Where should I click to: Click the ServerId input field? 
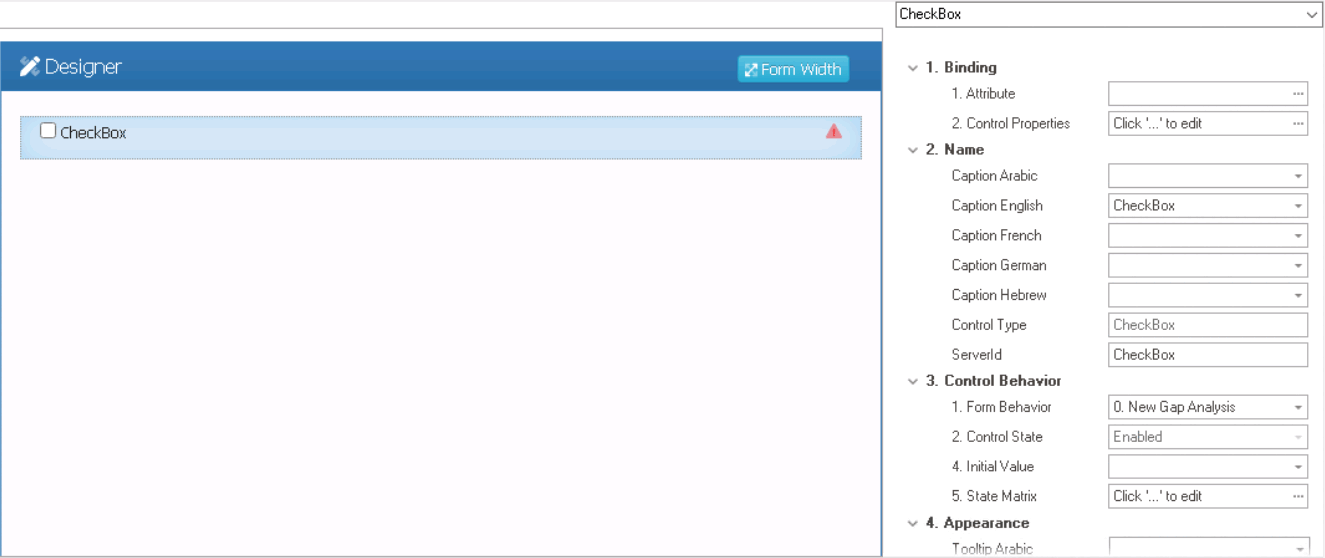(1208, 355)
